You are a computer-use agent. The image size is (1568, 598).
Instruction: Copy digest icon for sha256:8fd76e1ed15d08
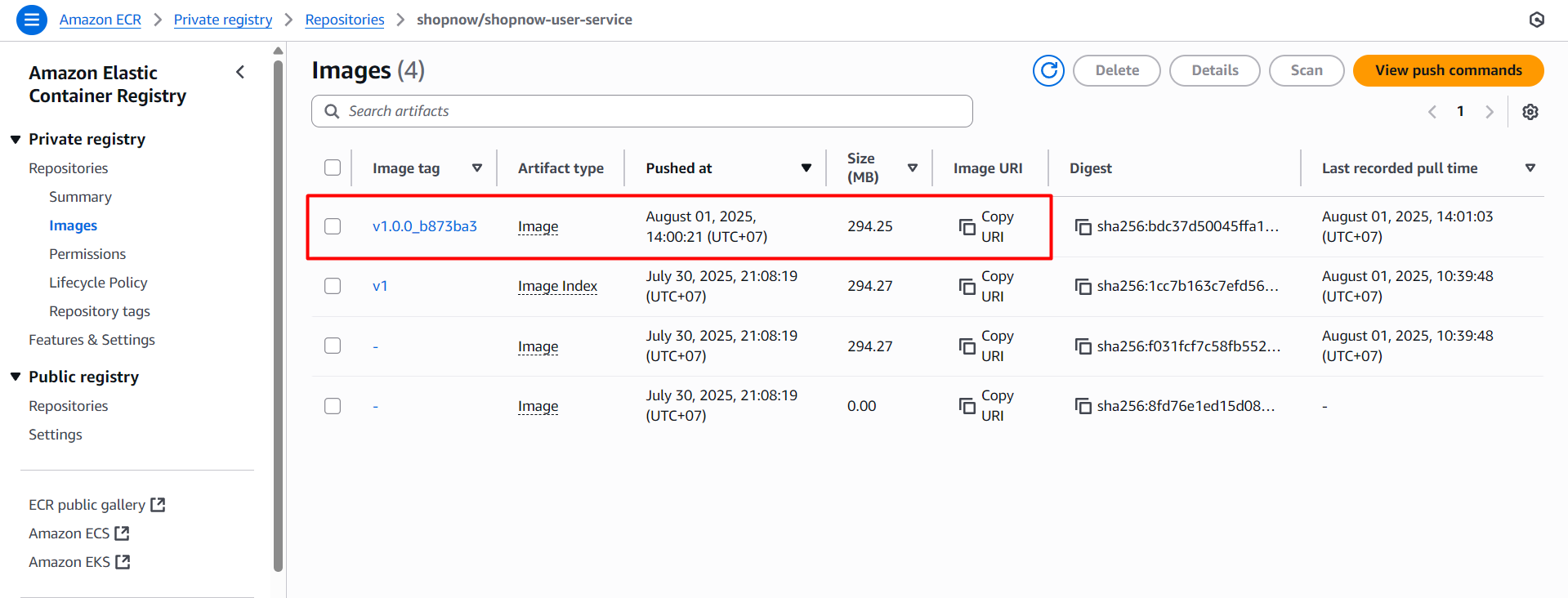1083,406
